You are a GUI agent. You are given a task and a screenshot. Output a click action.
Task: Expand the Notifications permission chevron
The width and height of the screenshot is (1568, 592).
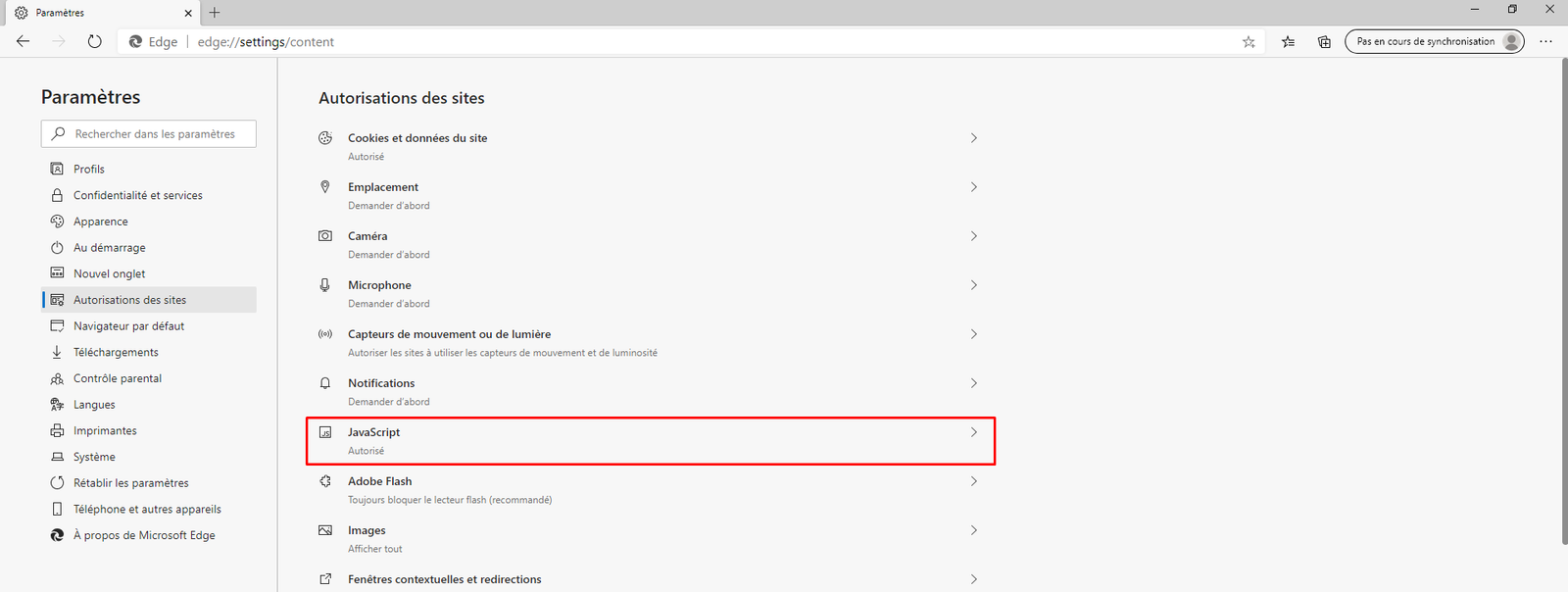pyautogui.click(x=973, y=383)
